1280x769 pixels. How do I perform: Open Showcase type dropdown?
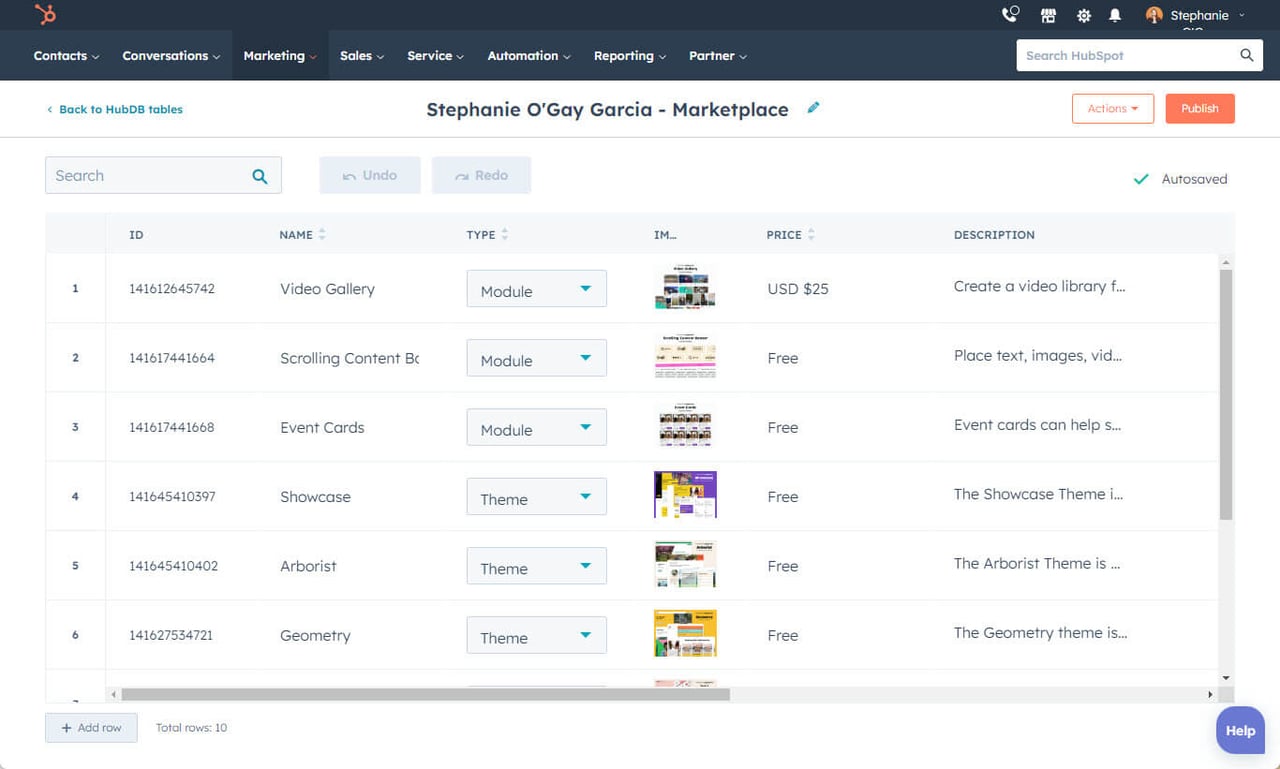click(537, 497)
